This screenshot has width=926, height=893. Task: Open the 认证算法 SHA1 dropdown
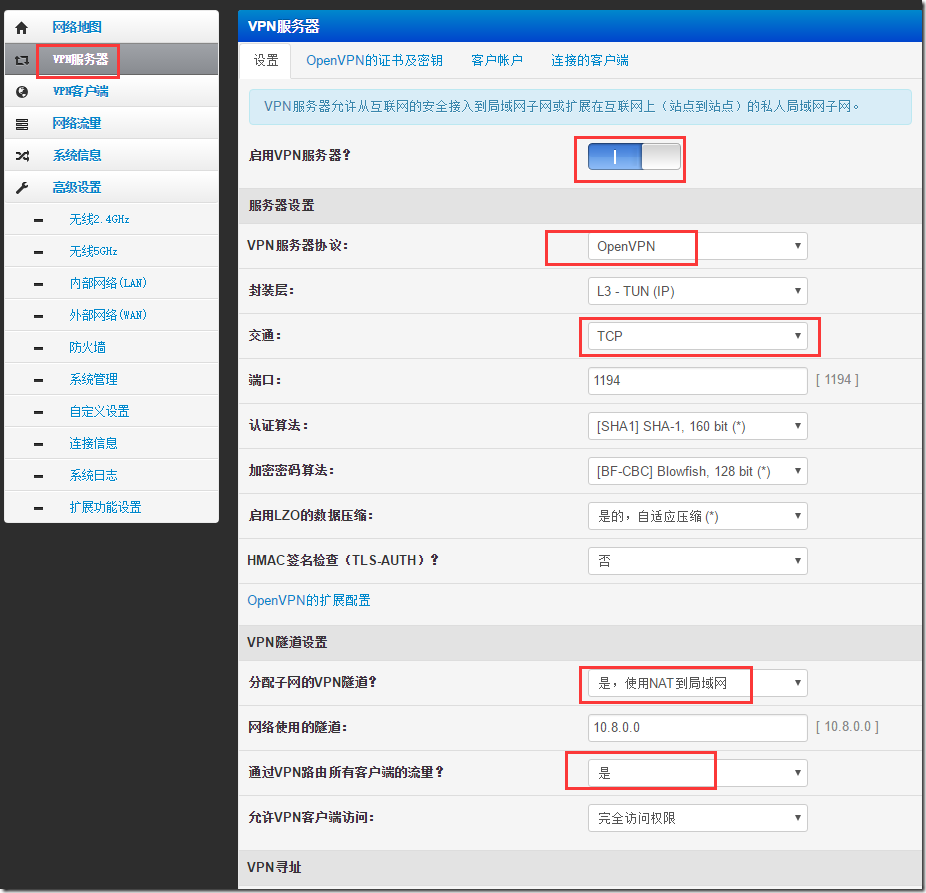(x=697, y=426)
